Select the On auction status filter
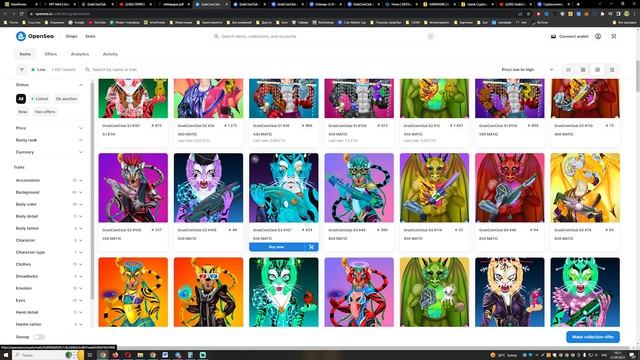 pos(66,99)
